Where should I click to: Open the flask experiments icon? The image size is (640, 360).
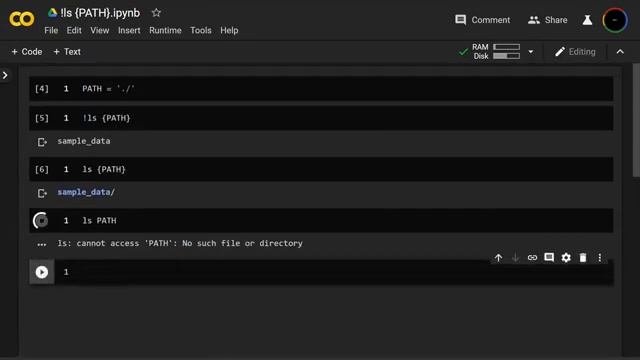[587, 20]
